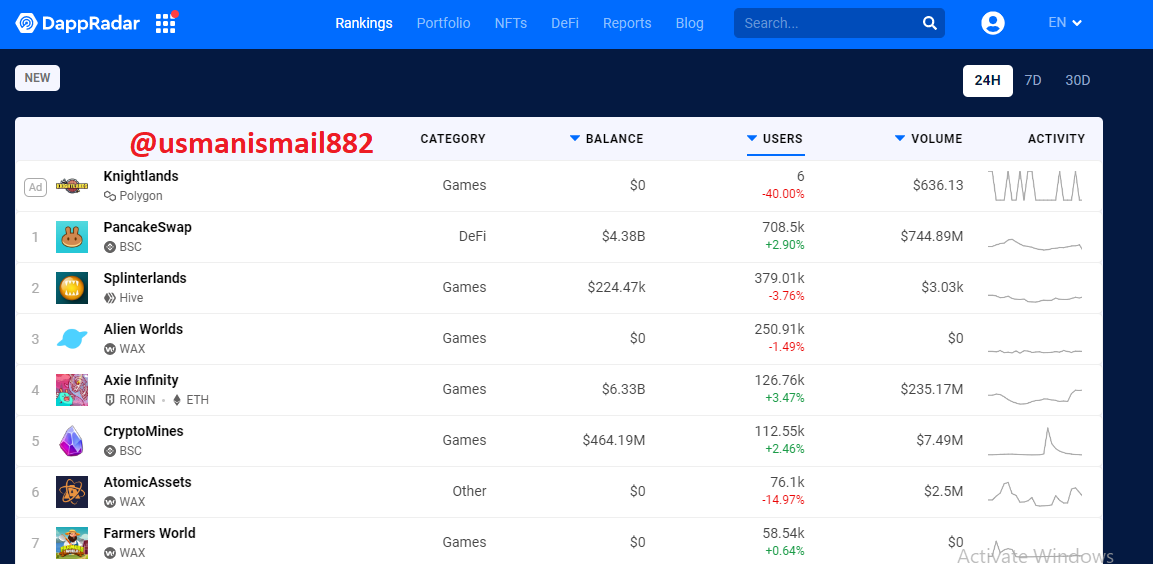Image resolution: width=1153 pixels, height=564 pixels.
Task: Open the Portfolio nav tab
Action: coord(443,24)
